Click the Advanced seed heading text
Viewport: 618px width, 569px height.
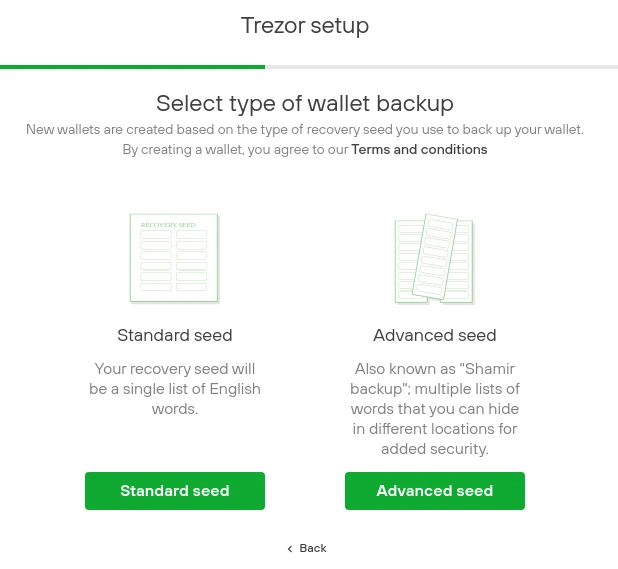tap(435, 336)
